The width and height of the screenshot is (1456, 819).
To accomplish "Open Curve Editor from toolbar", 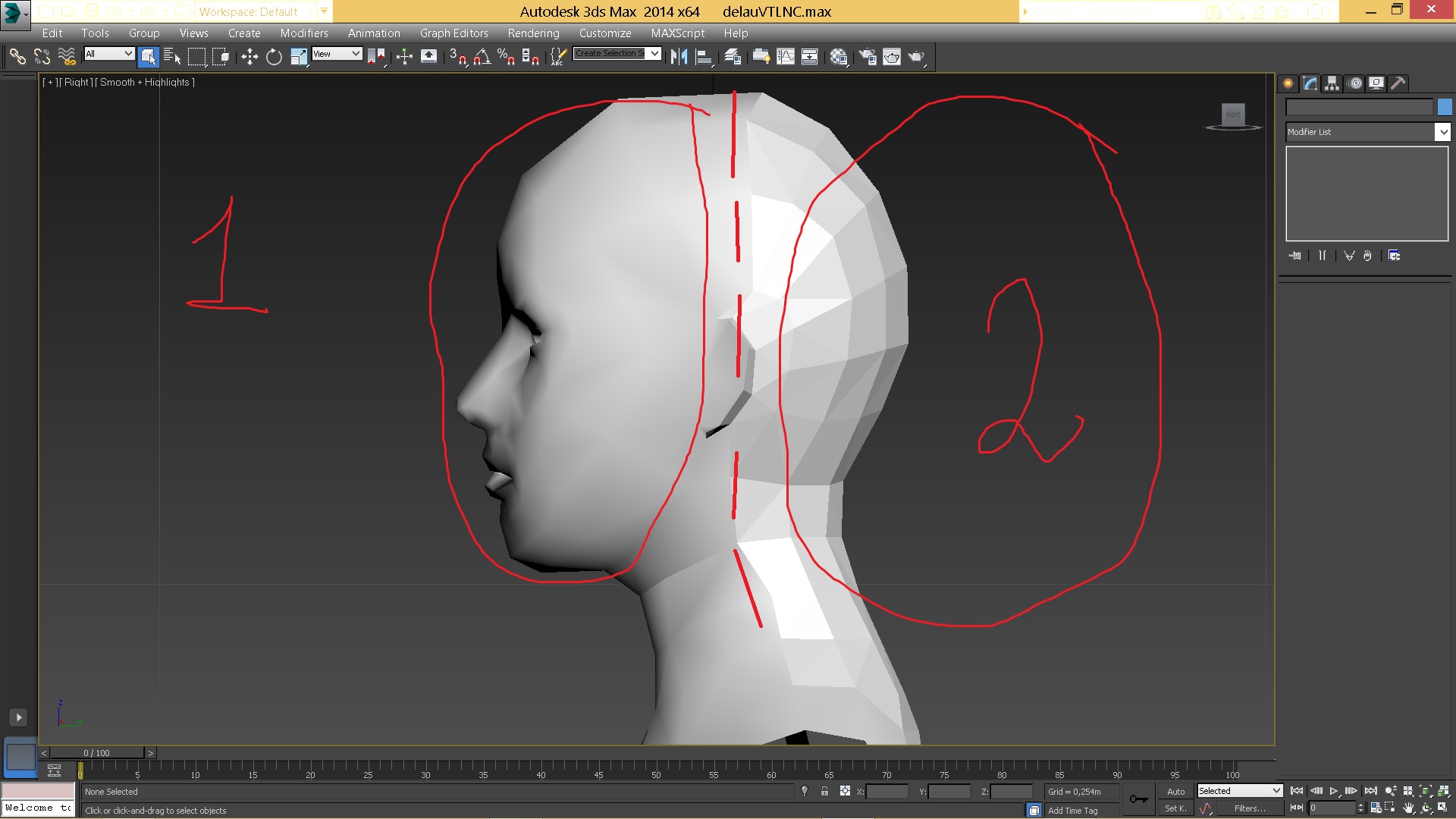I will coord(786,57).
